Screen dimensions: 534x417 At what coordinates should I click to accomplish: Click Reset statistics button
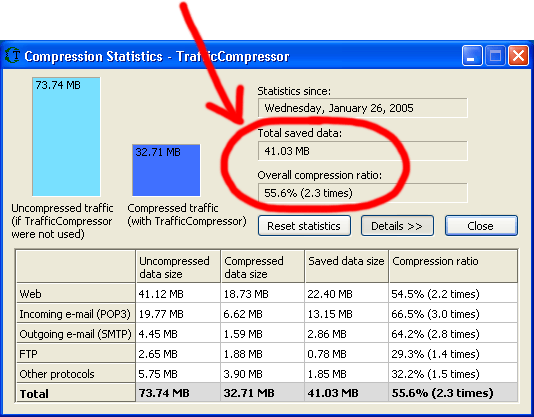(304, 226)
